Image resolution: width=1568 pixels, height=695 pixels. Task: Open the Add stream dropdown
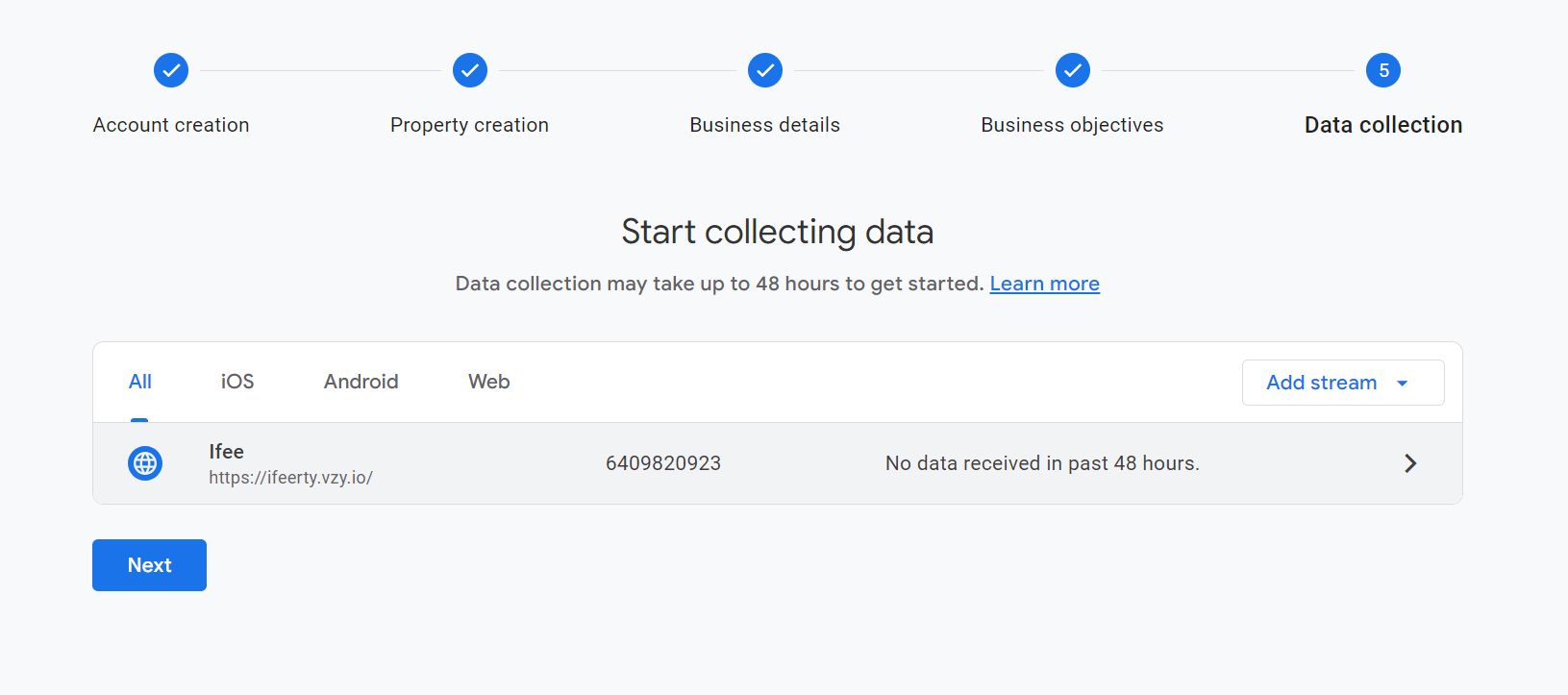coord(1322,383)
